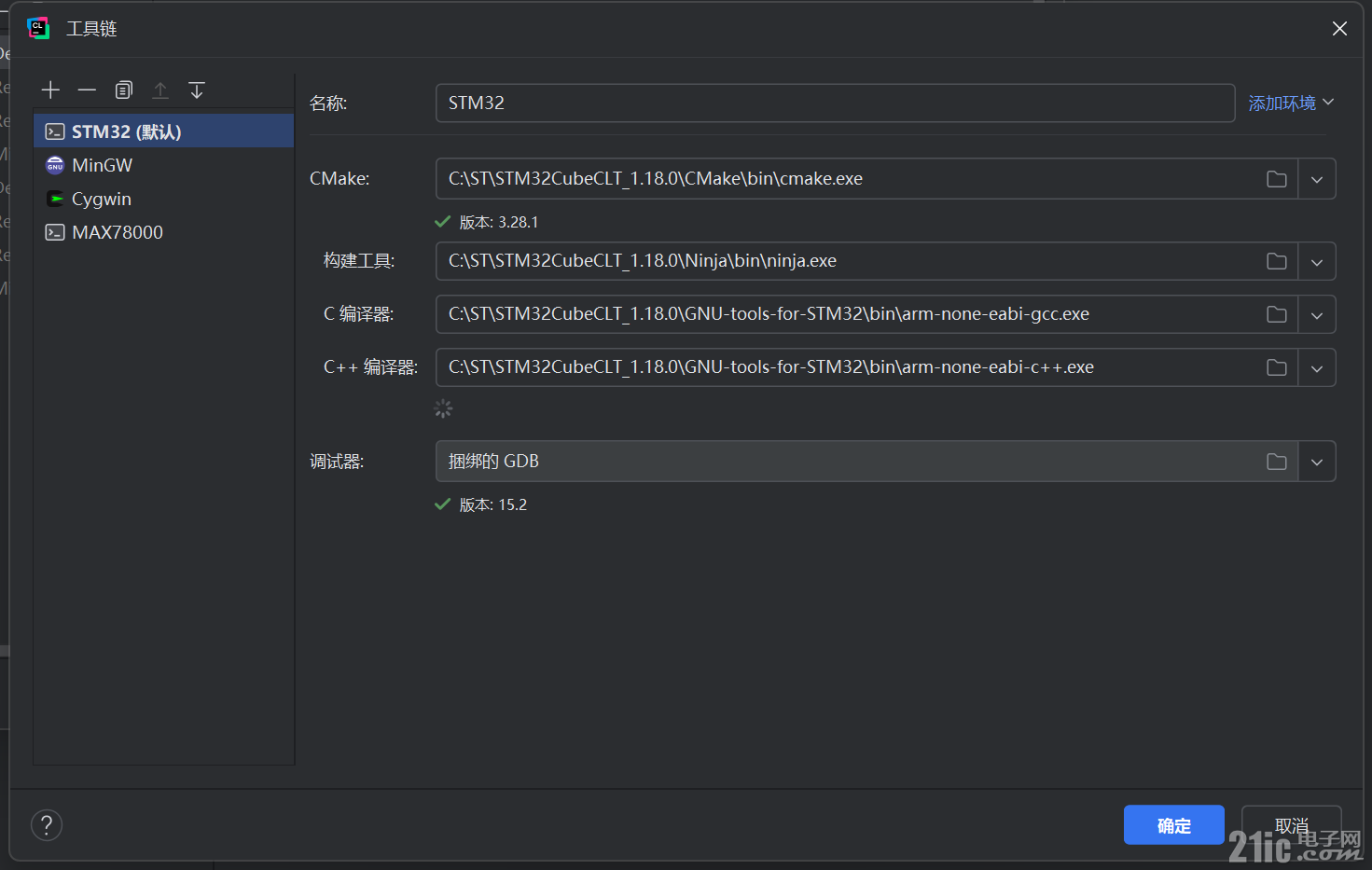Expand C 编译器 dropdown
Viewport: 1372px width, 870px height.
click(1317, 314)
